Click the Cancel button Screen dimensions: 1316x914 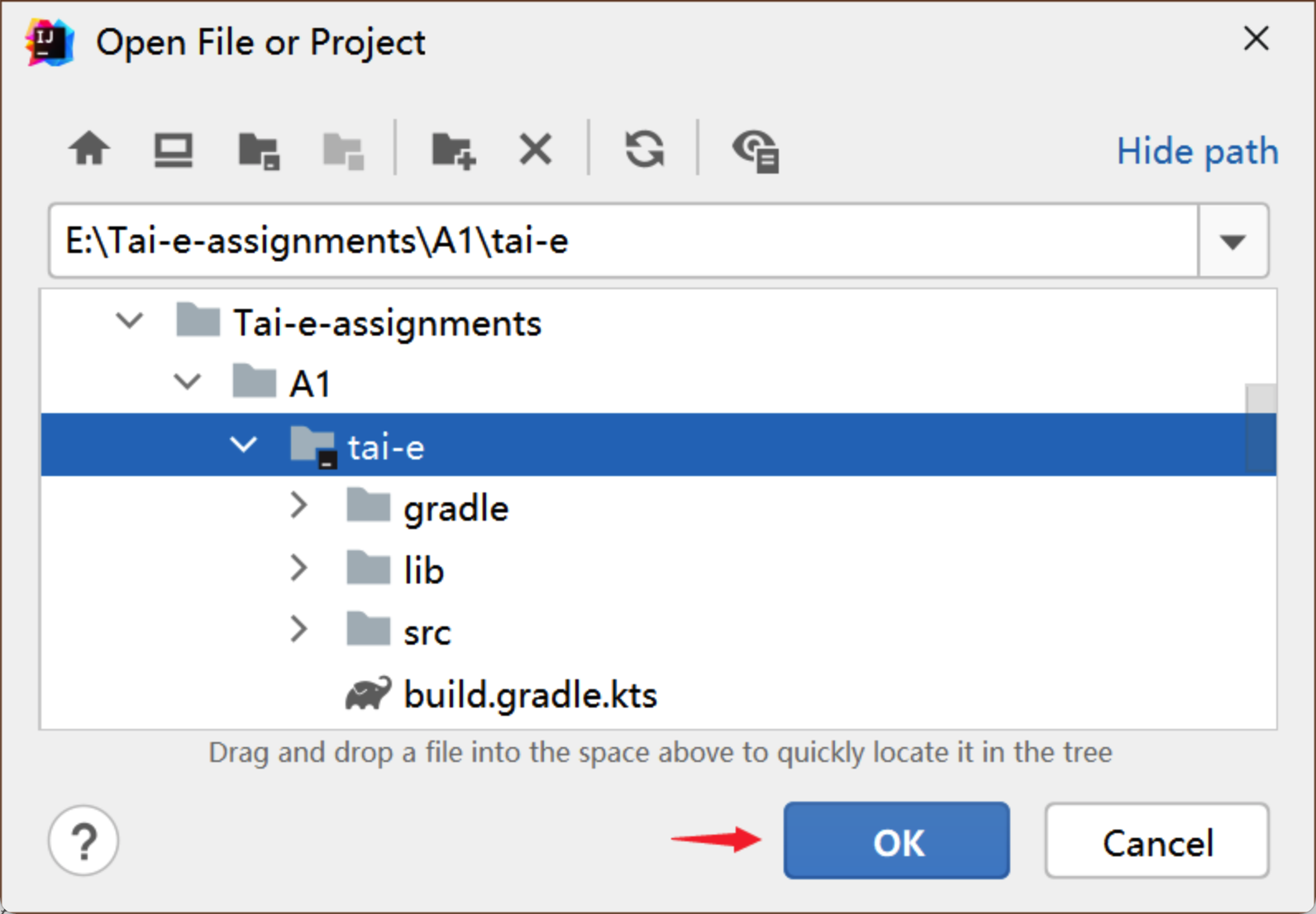point(1156,840)
